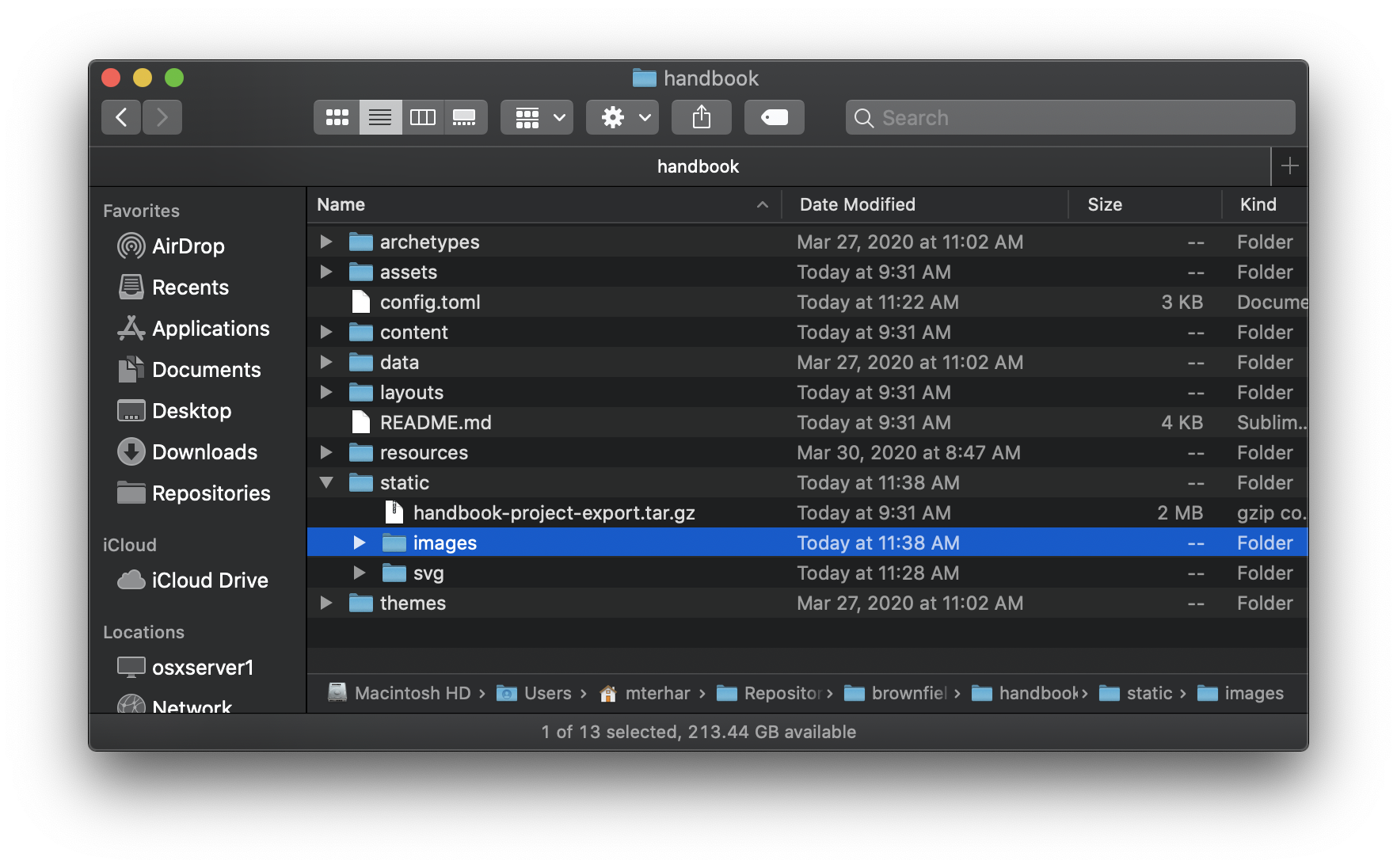
Task: Add a new tab with plus button
Action: pos(1289,166)
